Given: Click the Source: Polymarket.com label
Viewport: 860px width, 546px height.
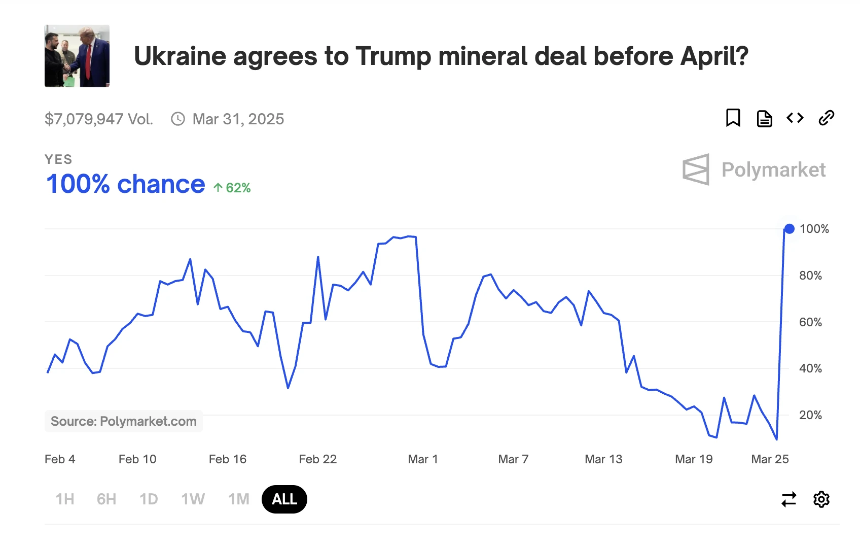Looking at the screenshot, I should point(123,421).
